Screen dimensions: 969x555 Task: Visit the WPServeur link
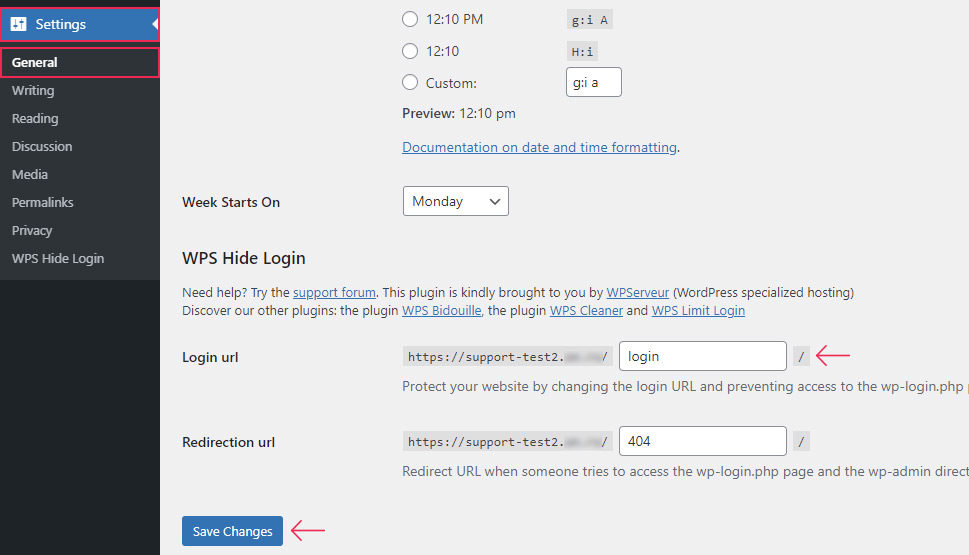click(638, 292)
